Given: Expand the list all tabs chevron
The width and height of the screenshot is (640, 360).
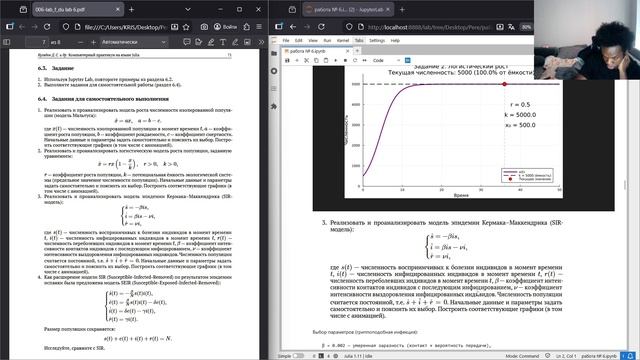Looking at the screenshot, I should [188, 9].
